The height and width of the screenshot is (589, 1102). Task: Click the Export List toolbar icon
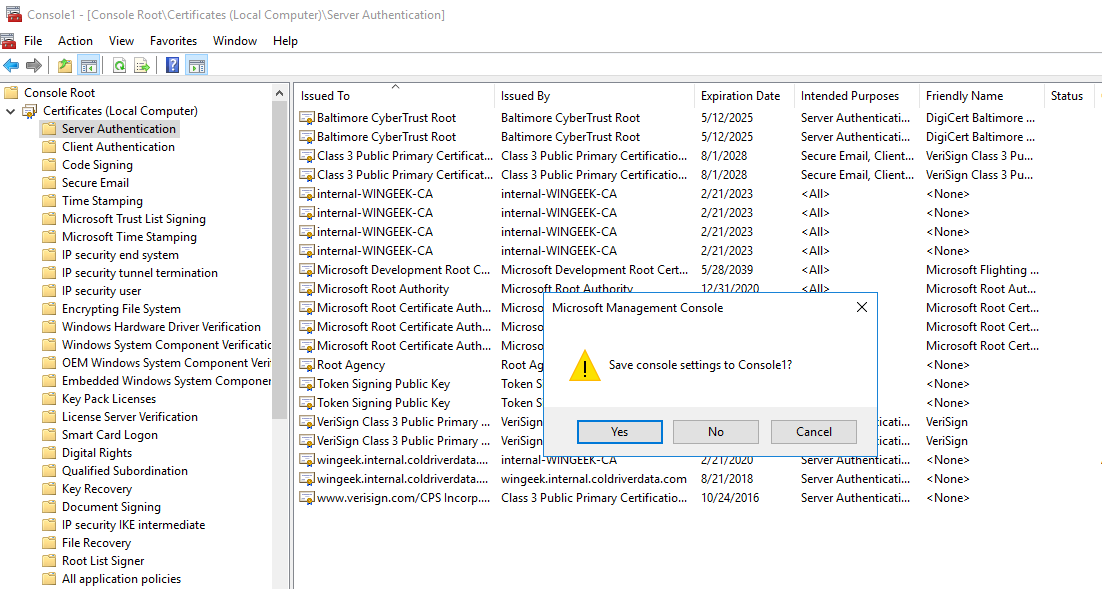click(142, 66)
